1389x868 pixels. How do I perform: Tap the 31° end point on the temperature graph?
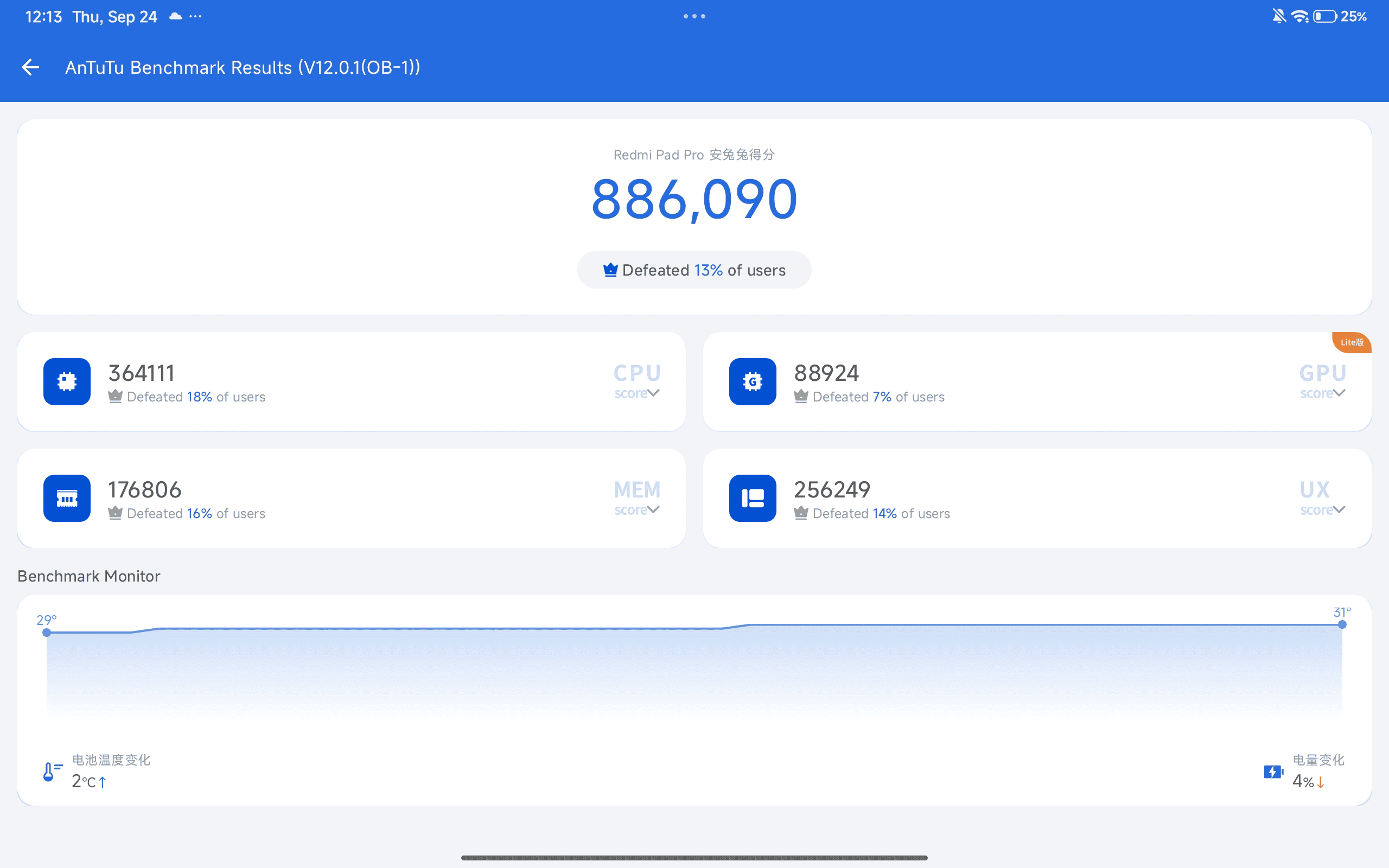pos(1342,624)
